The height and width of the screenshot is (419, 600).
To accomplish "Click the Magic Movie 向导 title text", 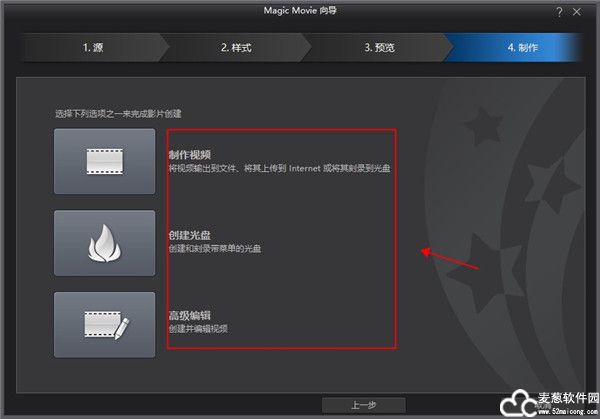I will (x=300, y=11).
